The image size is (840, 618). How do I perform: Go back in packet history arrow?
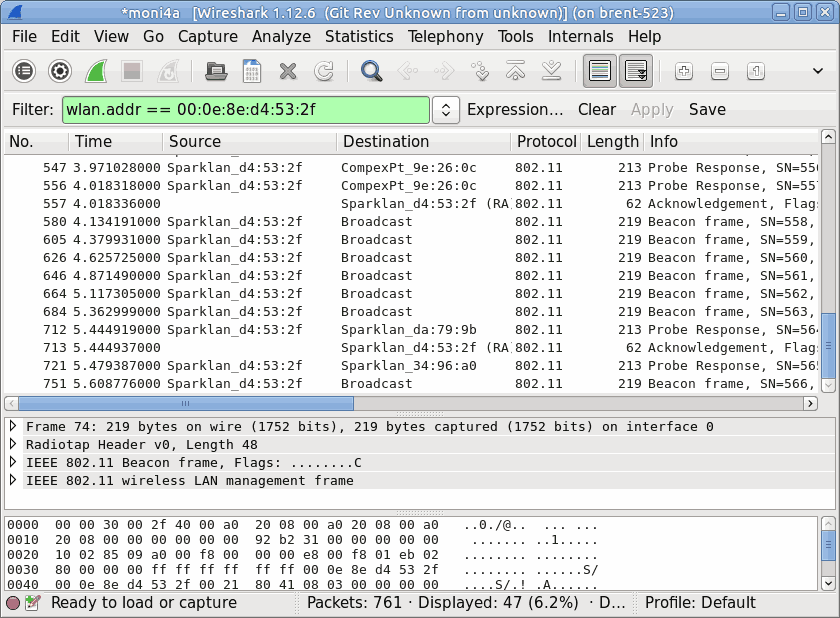(x=407, y=71)
